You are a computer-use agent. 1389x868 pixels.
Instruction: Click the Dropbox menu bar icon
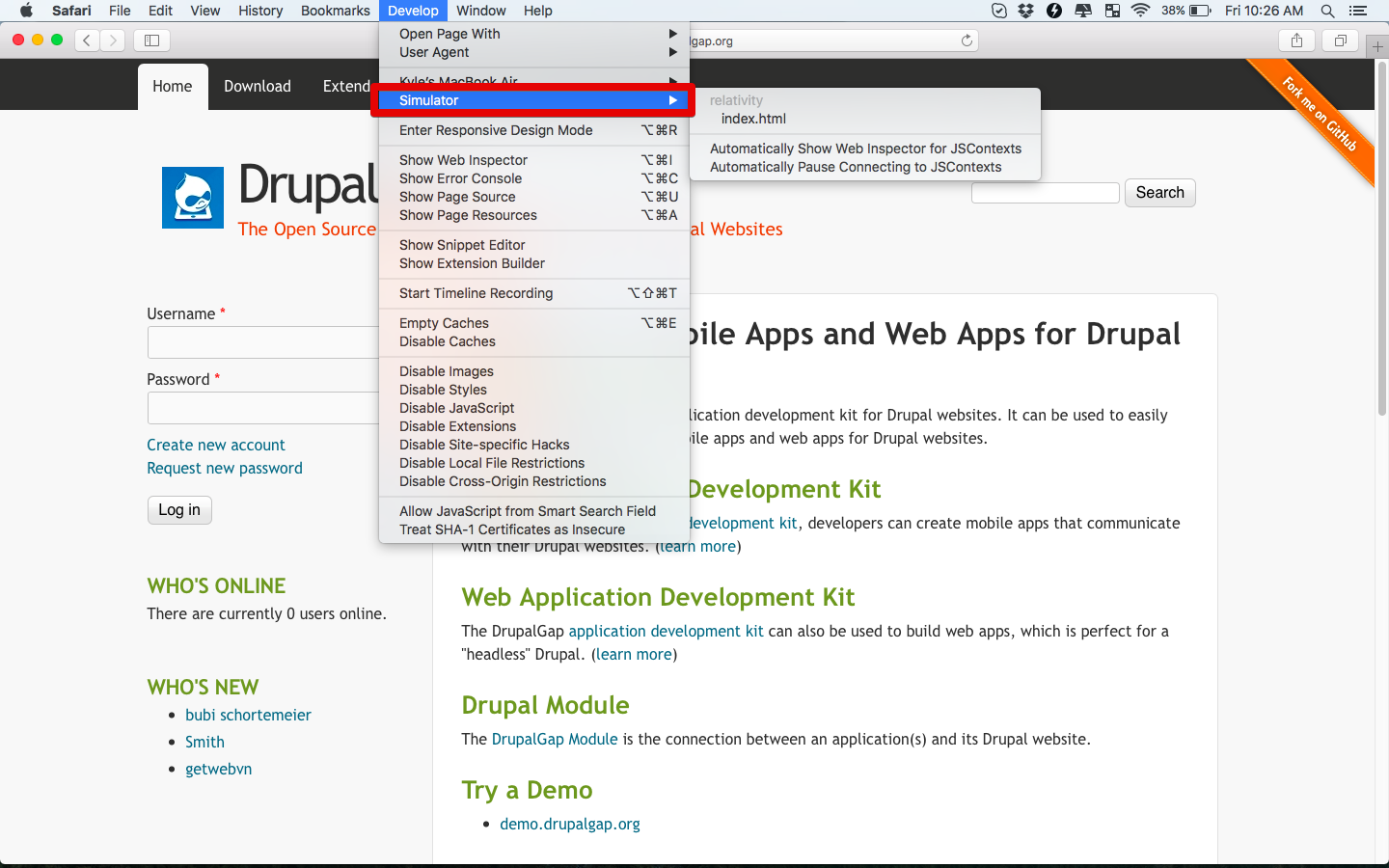(x=1026, y=11)
